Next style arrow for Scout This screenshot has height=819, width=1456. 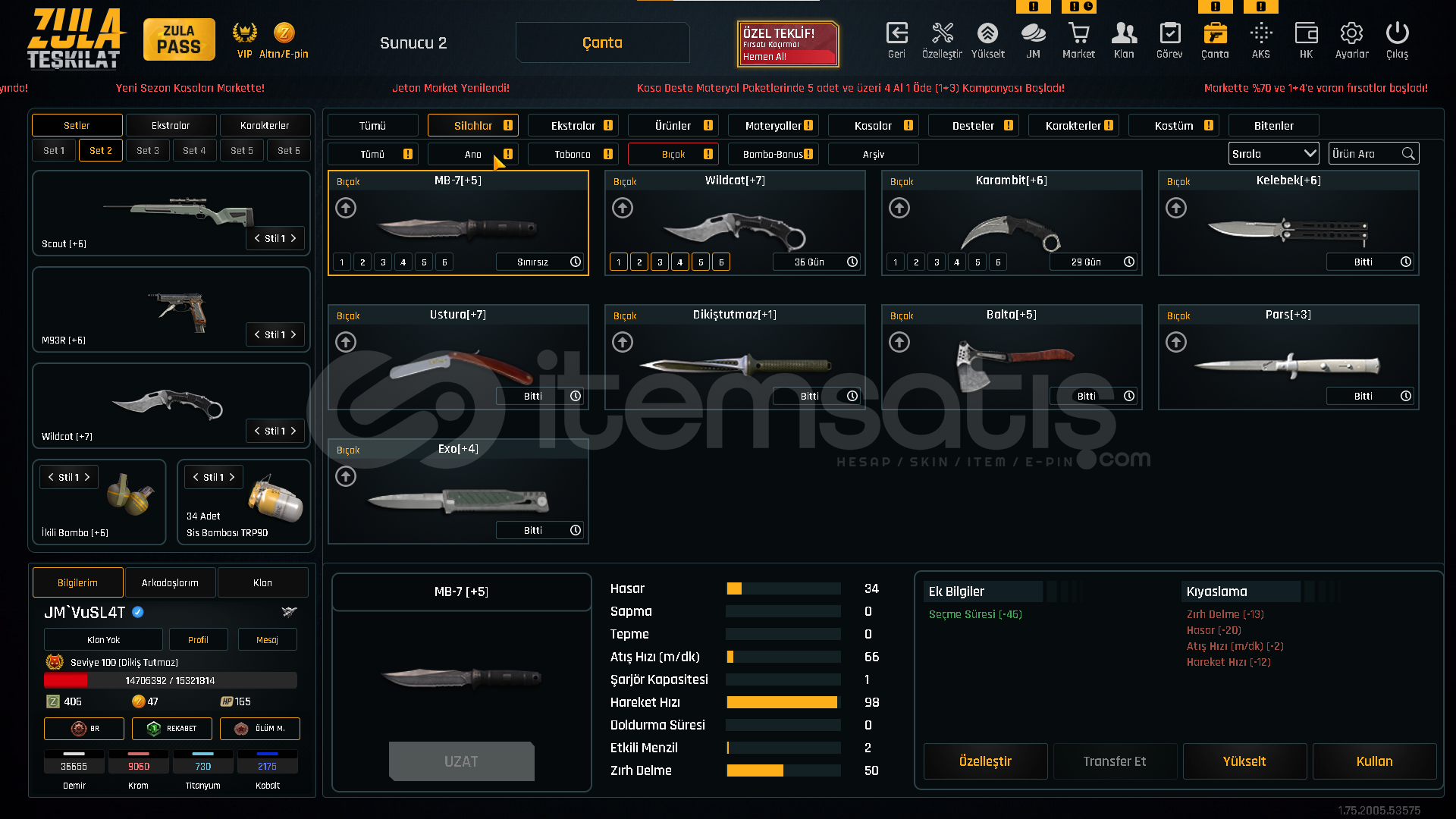click(293, 238)
